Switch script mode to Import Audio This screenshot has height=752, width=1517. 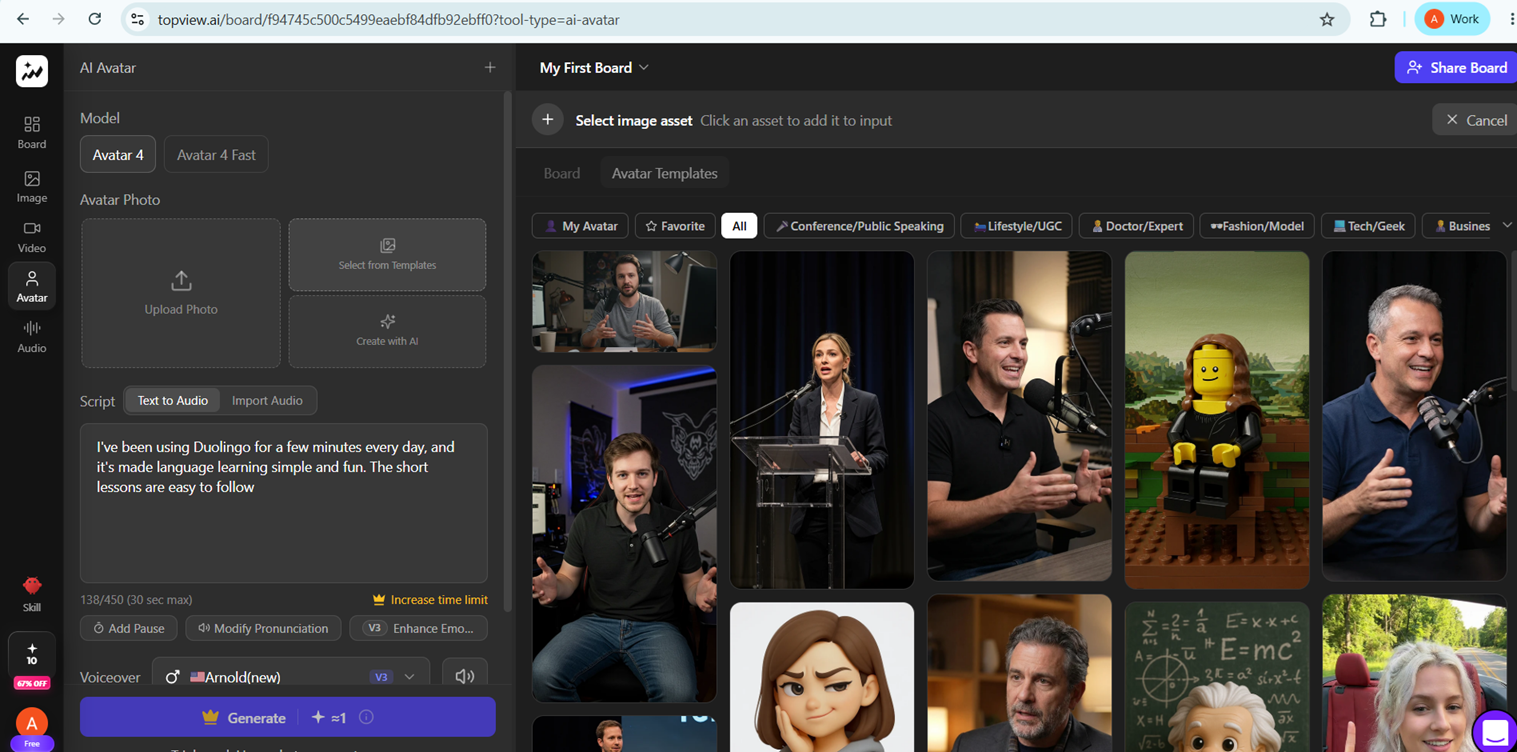[267, 400]
